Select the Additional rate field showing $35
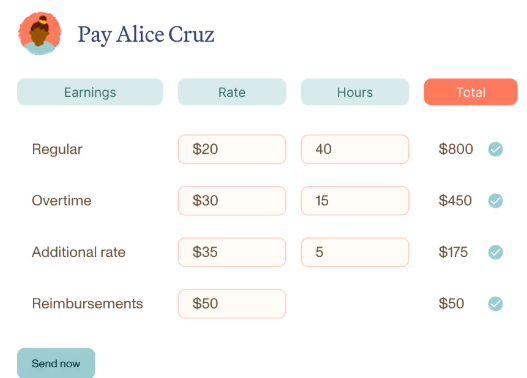The width and height of the screenshot is (527, 378). 232,252
